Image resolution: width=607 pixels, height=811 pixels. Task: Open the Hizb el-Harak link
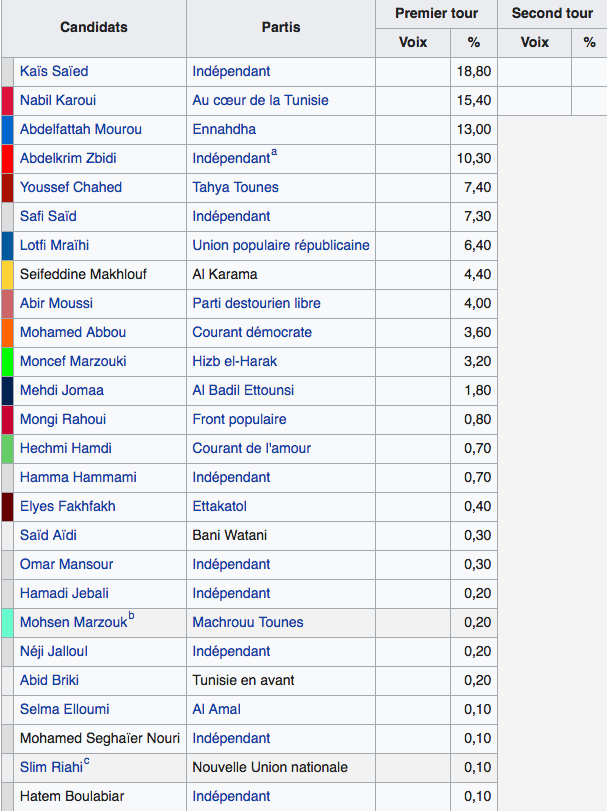(235, 361)
